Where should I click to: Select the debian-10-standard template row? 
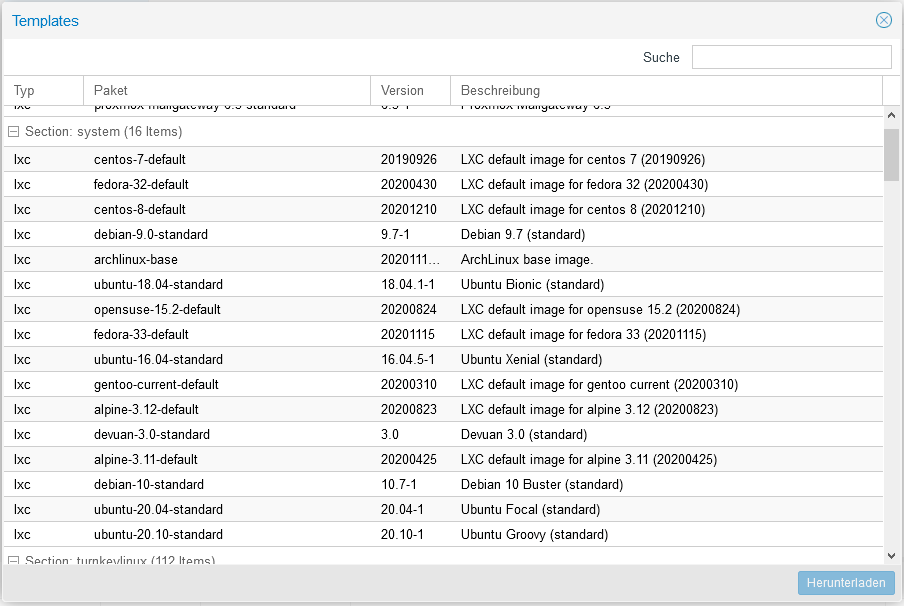(x=443, y=484)
